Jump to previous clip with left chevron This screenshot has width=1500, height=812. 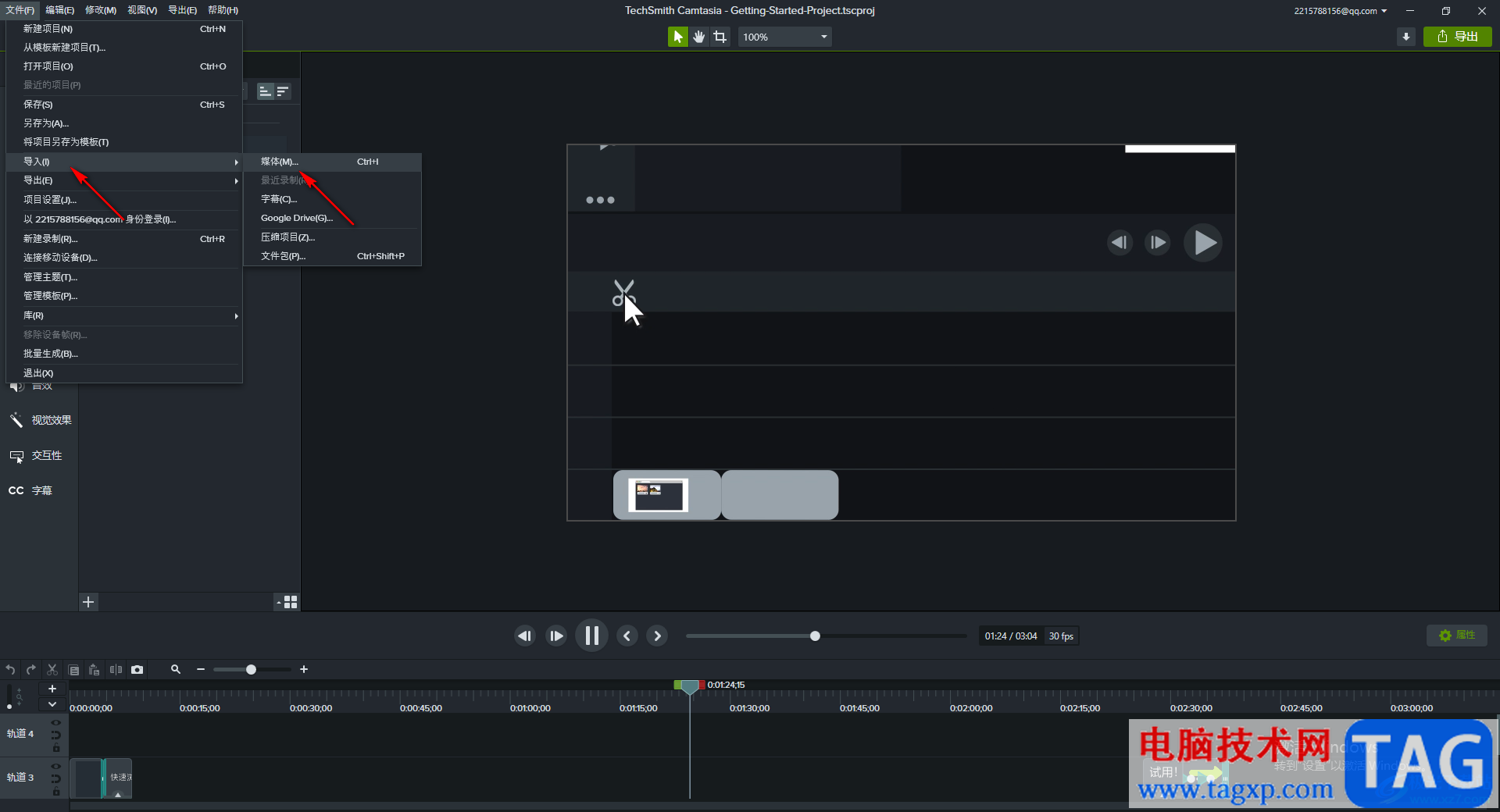[627, 636]
